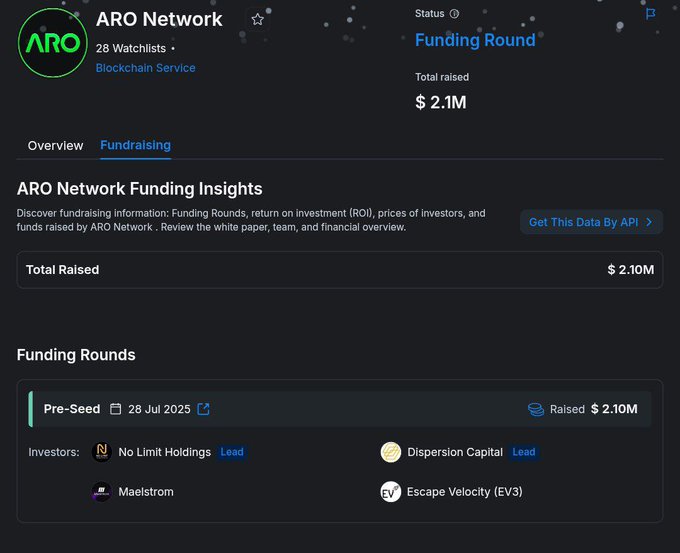Click the Funding Round status link

pyautogui.click(x=475, y=40)
